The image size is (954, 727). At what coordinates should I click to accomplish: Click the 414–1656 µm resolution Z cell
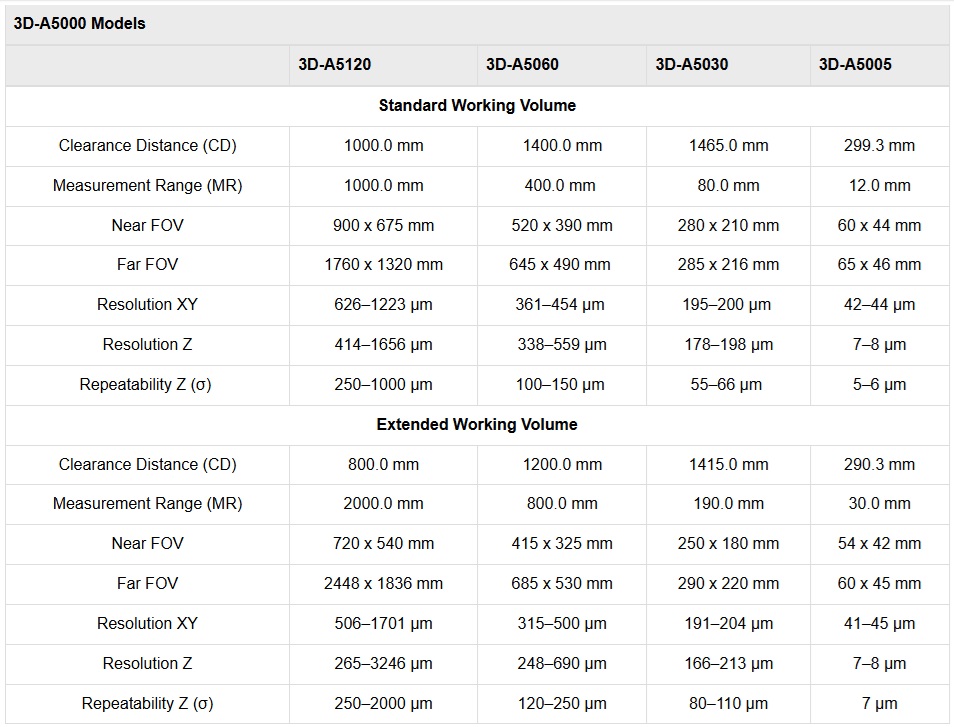coord(383,345)
